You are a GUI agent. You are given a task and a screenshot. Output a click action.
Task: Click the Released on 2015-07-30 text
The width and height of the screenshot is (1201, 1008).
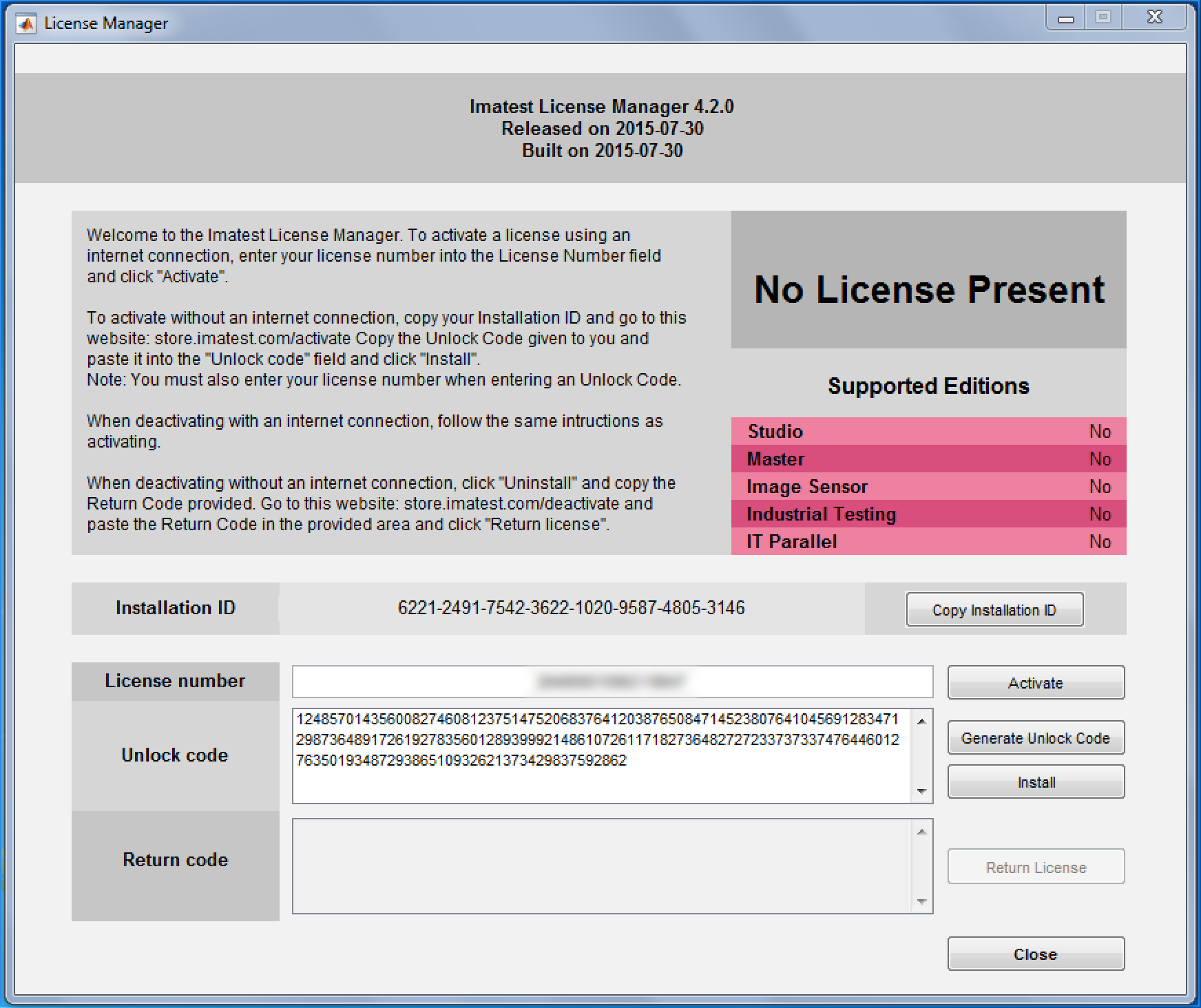(603, 129)
